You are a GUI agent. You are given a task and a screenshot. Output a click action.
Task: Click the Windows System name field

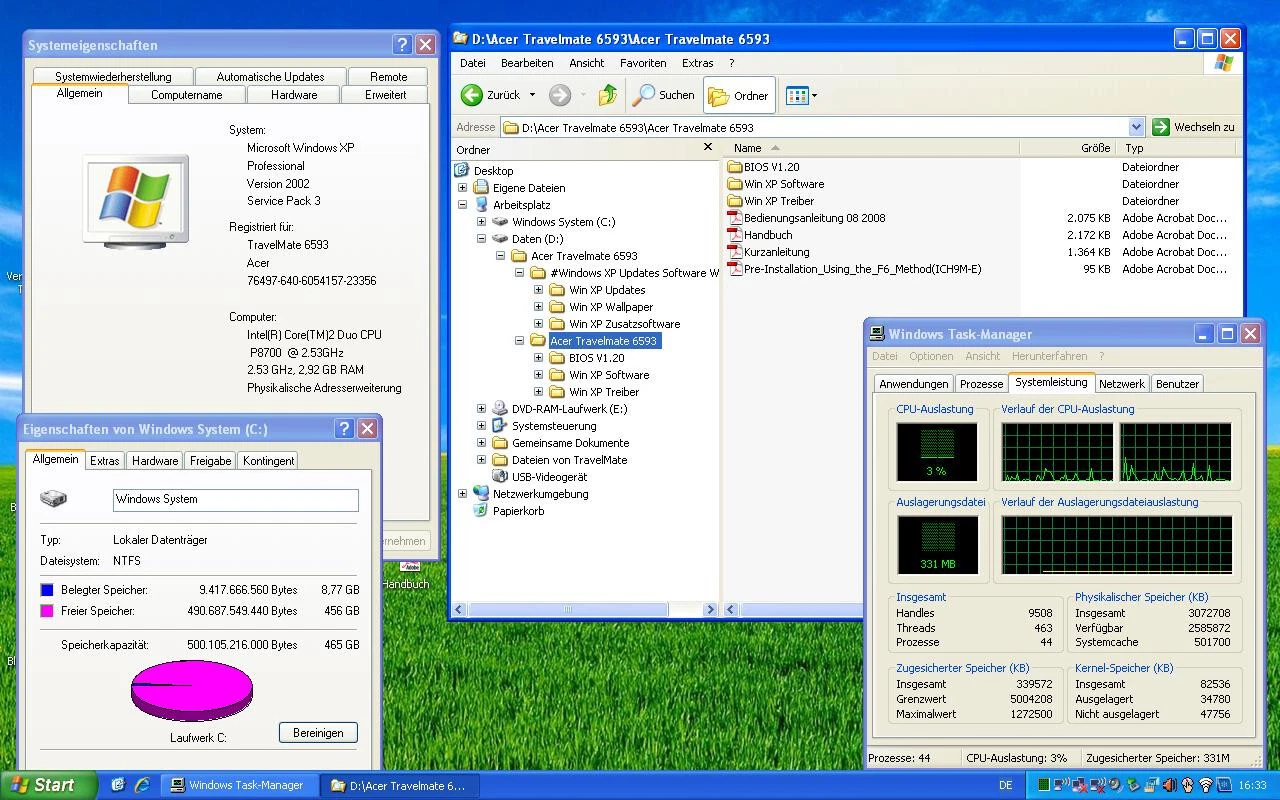[236, 500]
